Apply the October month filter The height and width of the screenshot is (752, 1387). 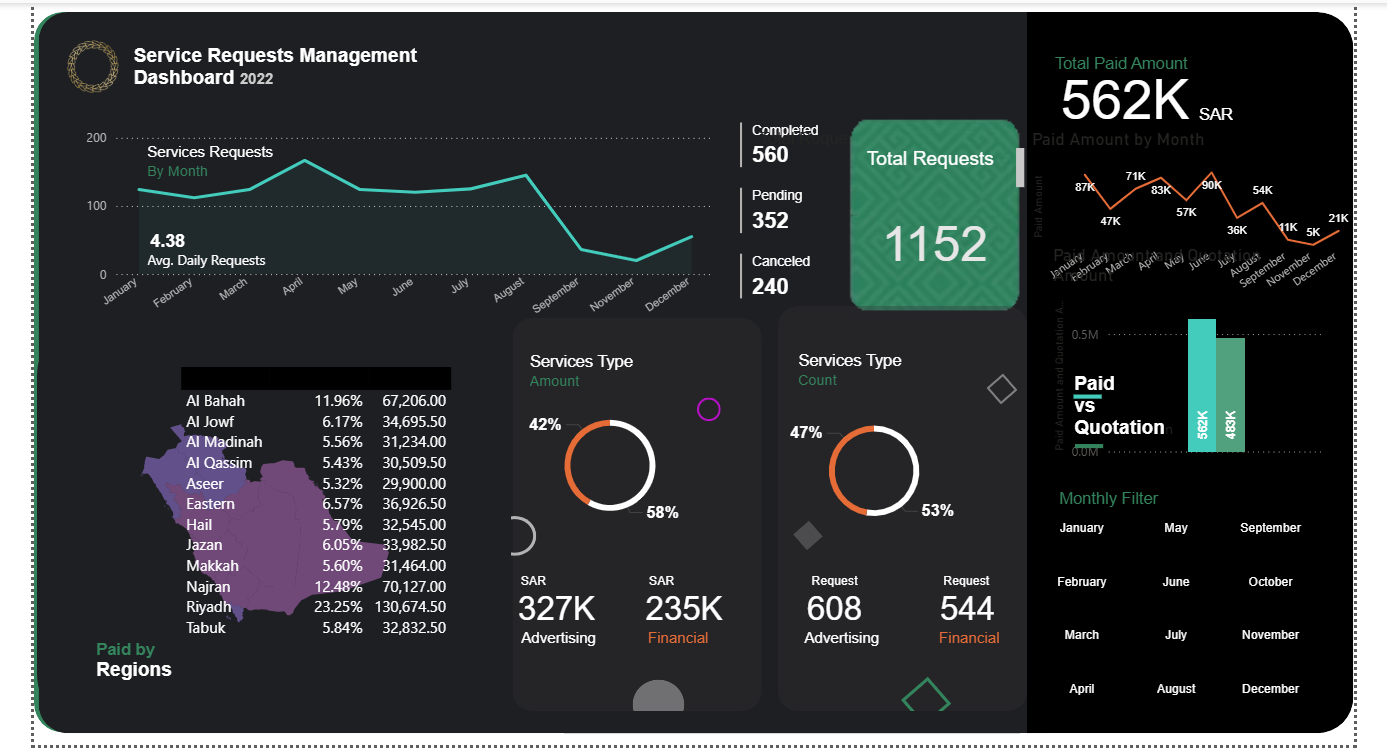point(1270,582)
